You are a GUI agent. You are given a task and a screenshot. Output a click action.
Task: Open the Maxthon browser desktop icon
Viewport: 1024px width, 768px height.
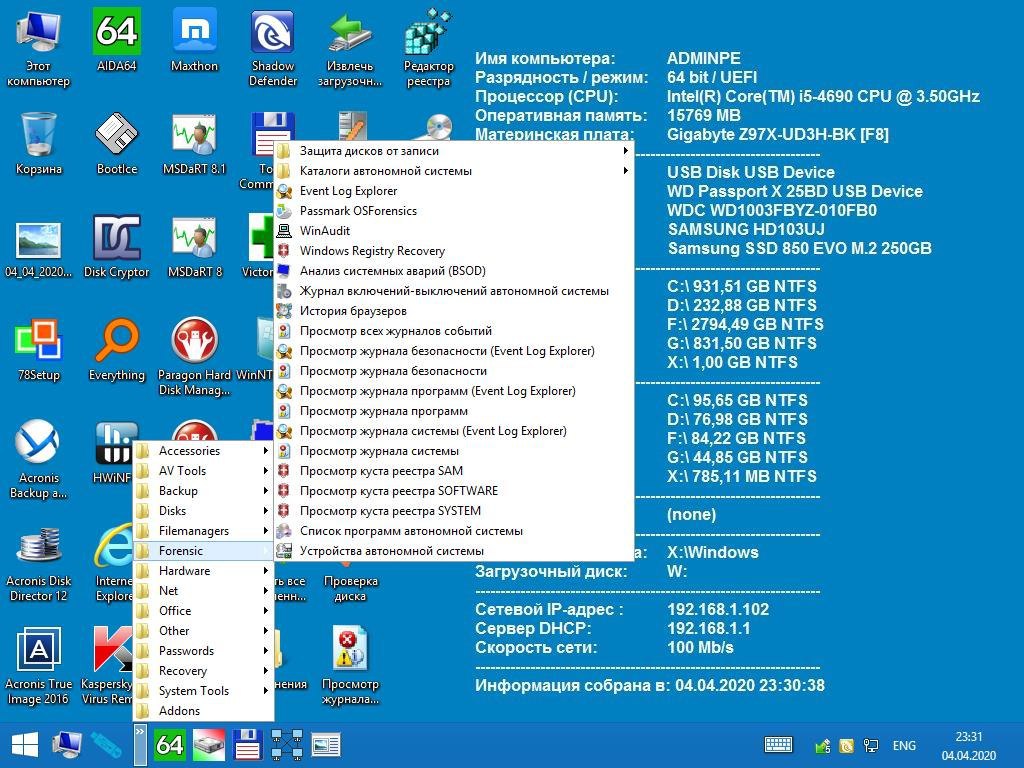click(194, 39)
